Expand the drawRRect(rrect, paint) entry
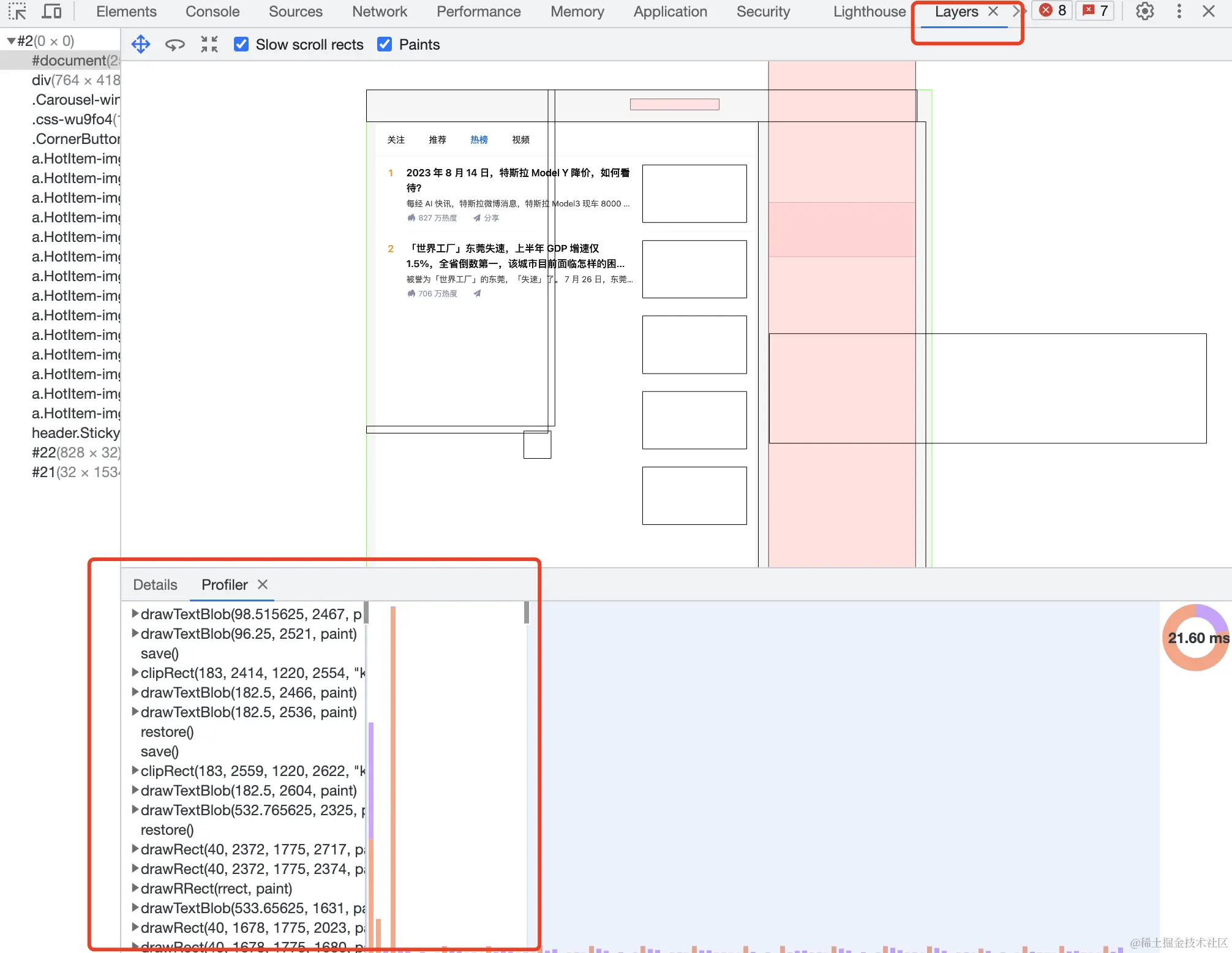The image size is (1232, 953). [x=135, y=887]
